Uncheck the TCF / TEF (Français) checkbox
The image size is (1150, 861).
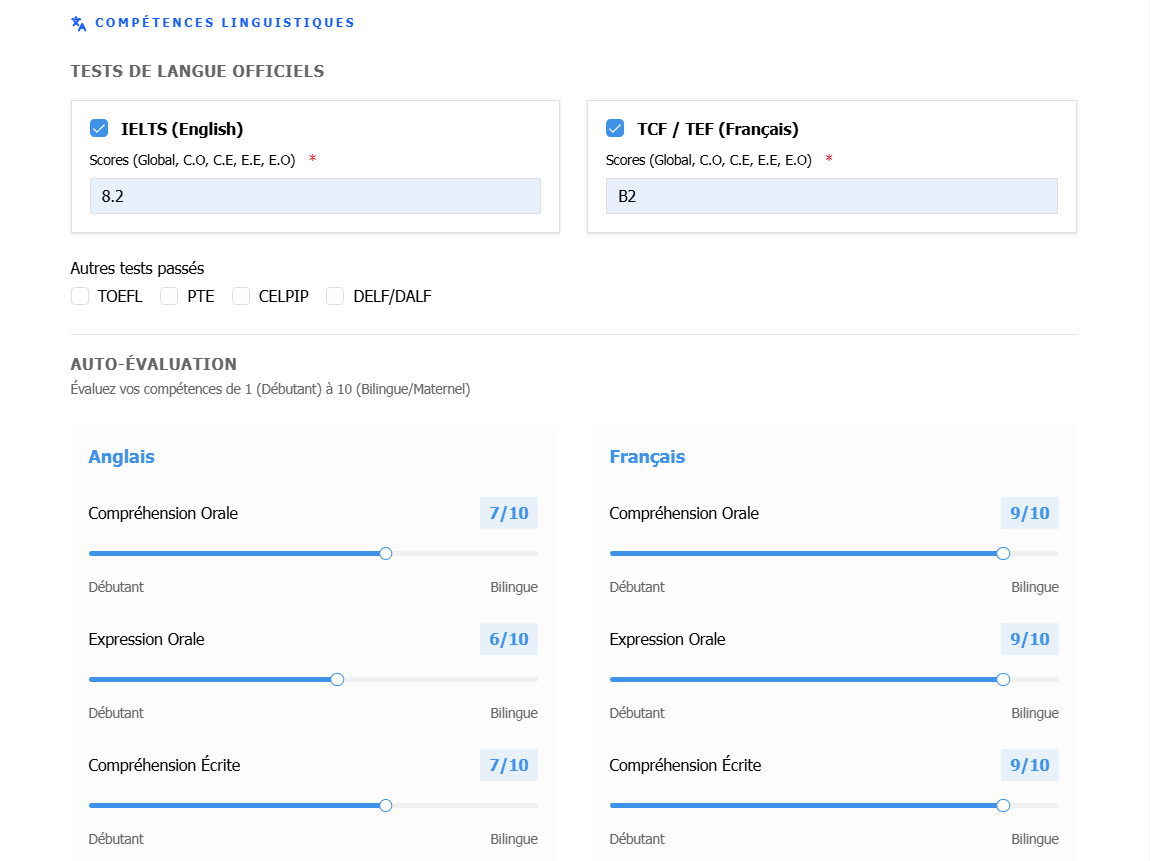[615, 128]
